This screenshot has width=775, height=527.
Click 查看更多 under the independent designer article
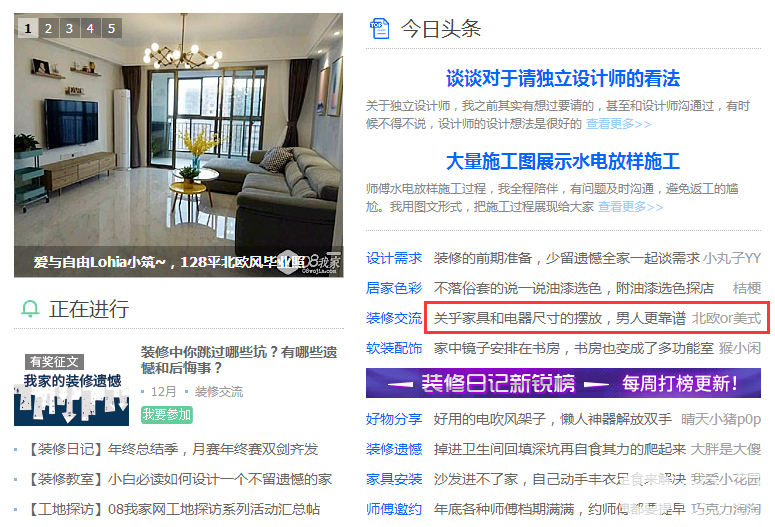(618, 124)
